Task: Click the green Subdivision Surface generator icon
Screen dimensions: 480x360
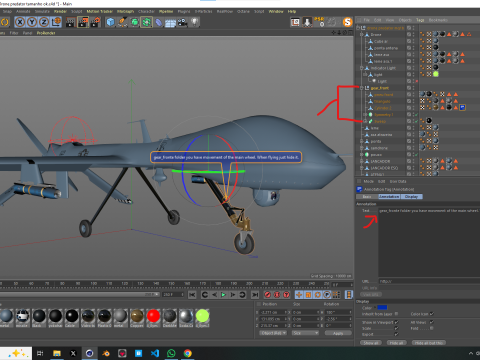Action: click(x=134, y=22)
